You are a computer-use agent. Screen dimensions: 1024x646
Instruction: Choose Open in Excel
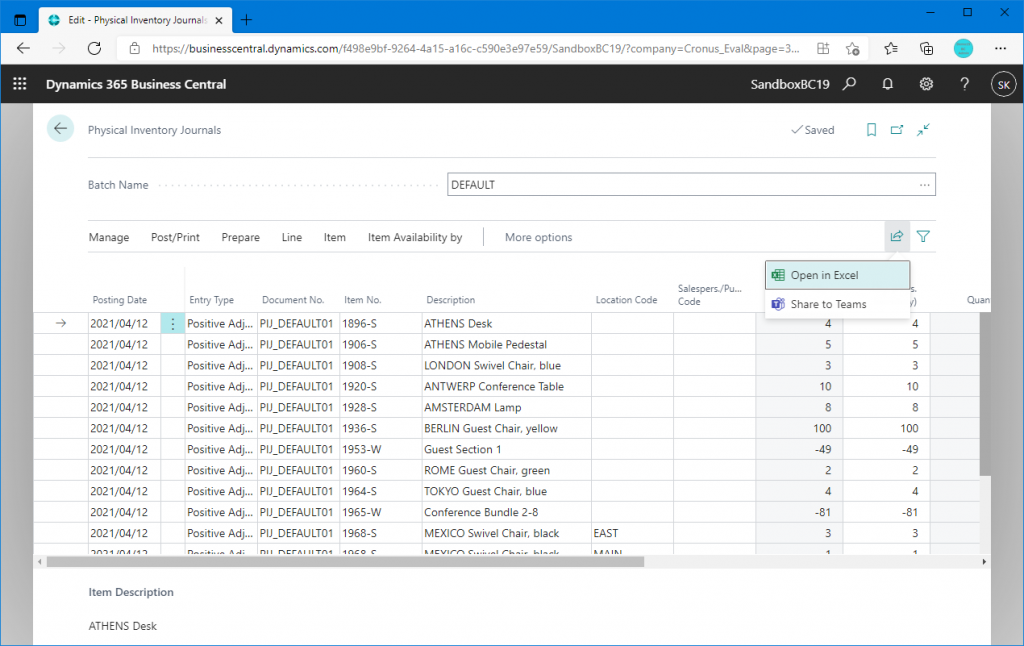tap(837, 275)
